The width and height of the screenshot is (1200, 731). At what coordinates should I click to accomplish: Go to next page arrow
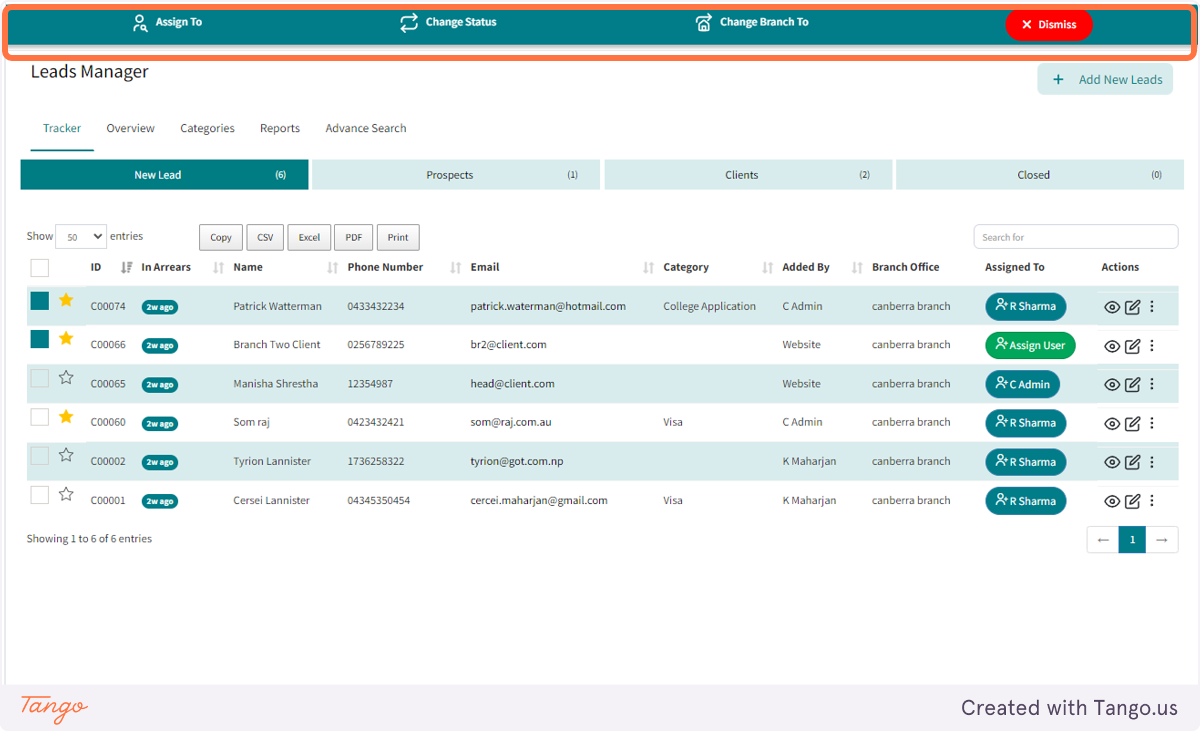(1162, 540)
